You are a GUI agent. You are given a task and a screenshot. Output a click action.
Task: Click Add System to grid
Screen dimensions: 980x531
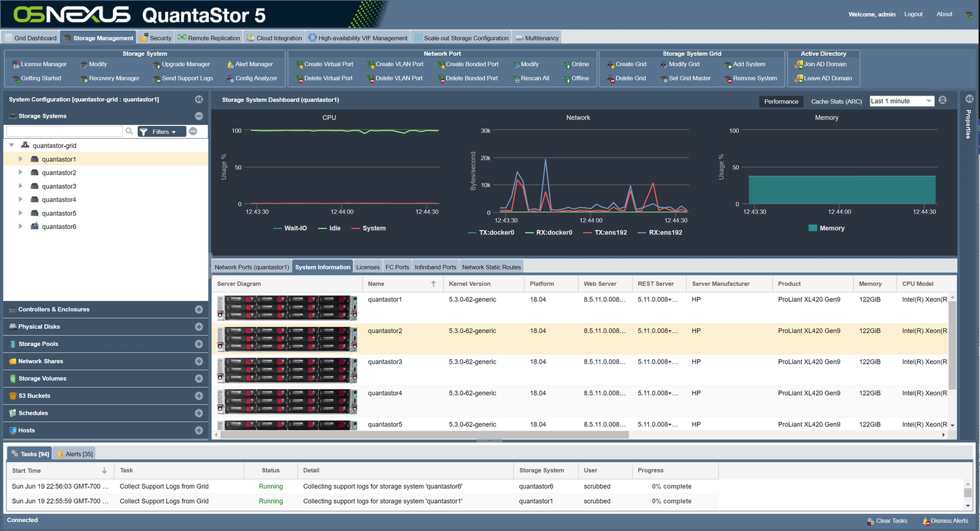point(745,64)
